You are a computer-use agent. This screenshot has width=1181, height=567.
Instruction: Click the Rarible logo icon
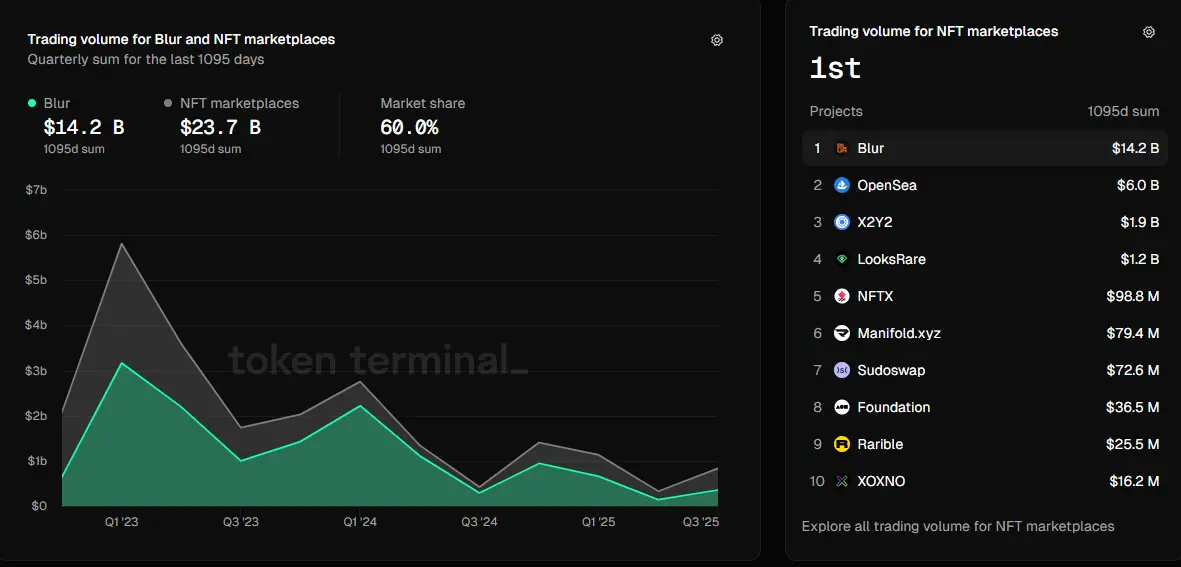point(842,445)
